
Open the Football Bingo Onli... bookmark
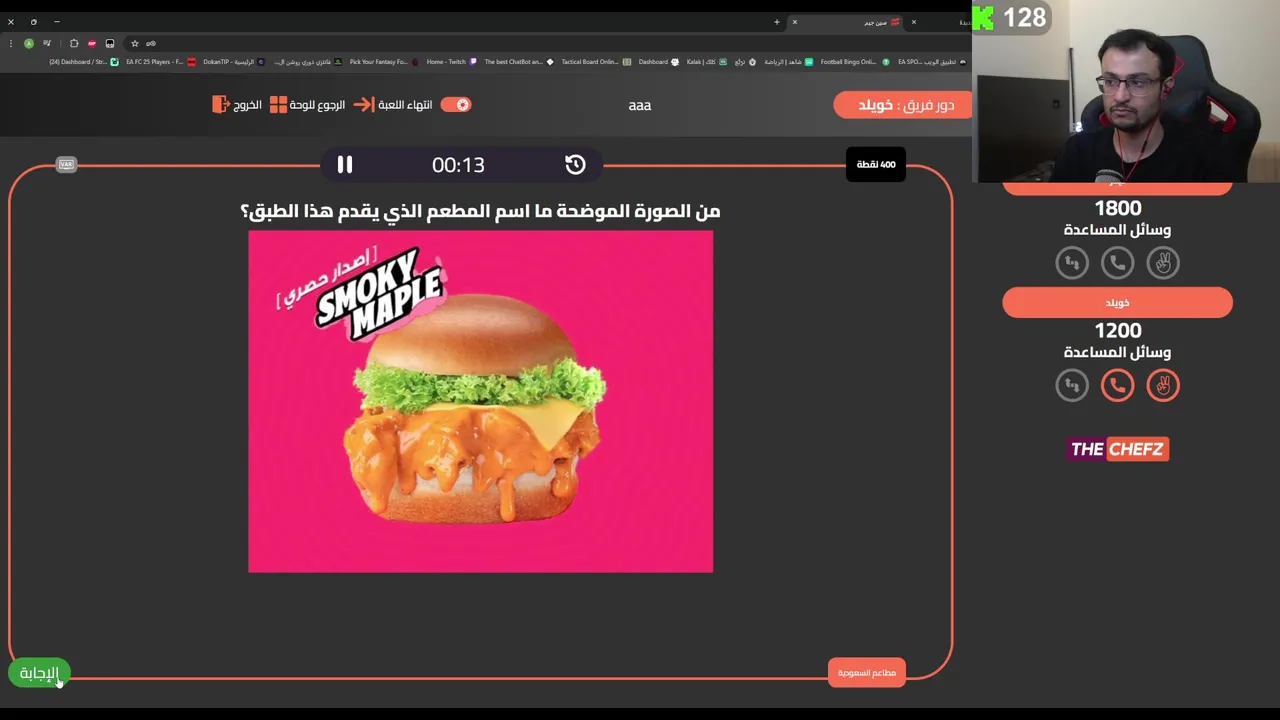tap(855, 62)
